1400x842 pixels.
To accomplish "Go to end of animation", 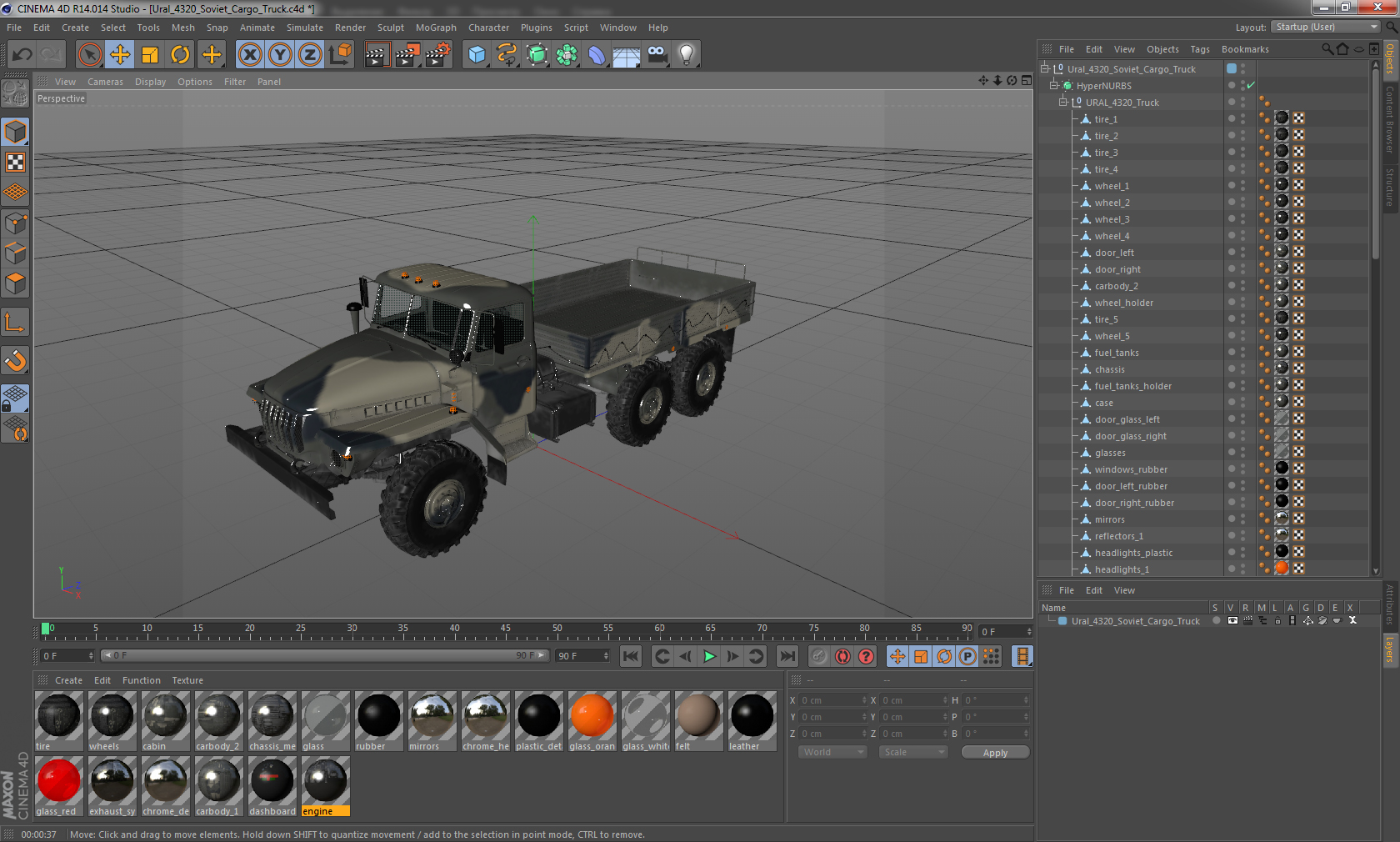I will point(787,656).
